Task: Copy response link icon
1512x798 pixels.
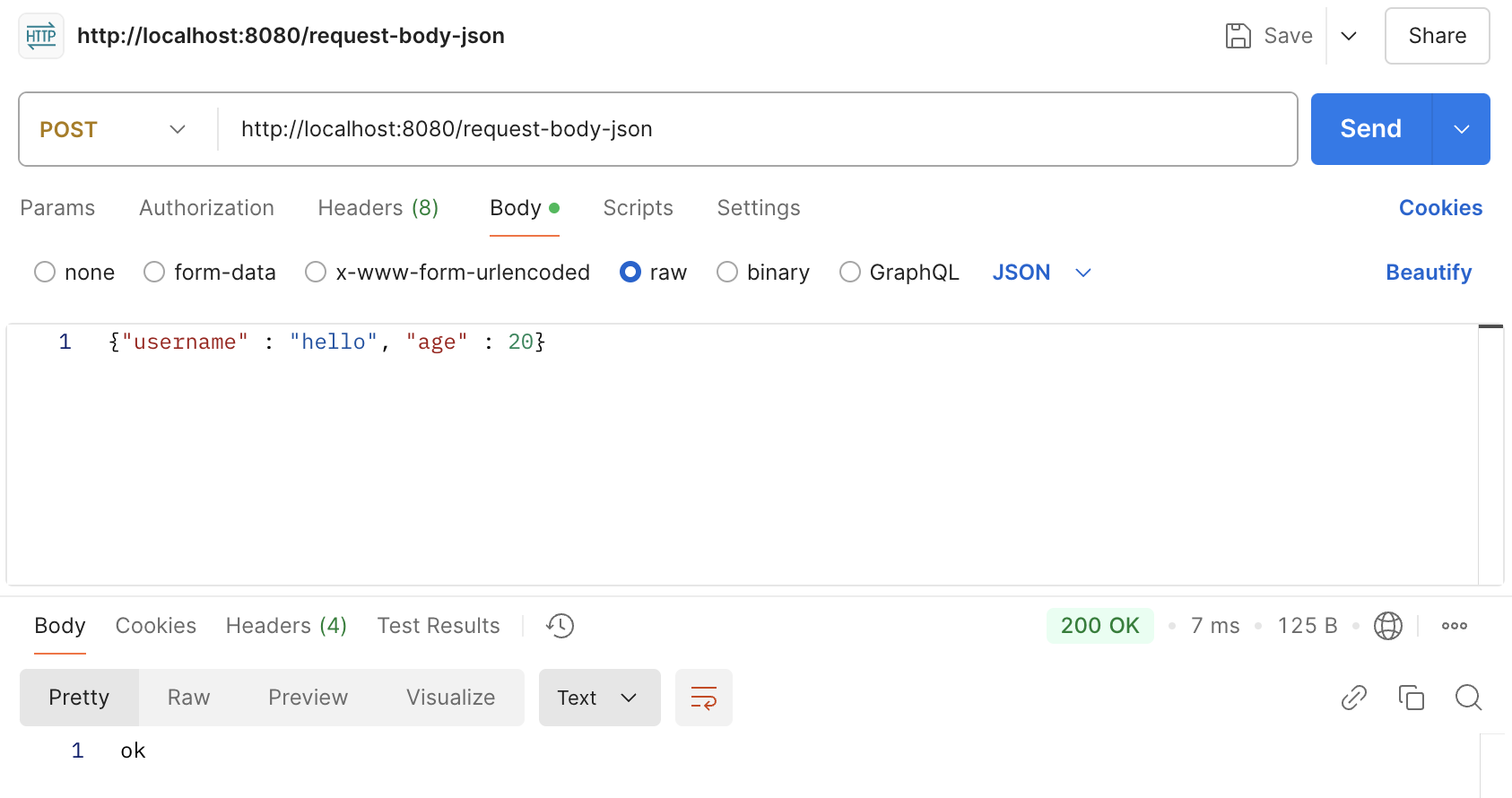Action: click(1354, 698)
